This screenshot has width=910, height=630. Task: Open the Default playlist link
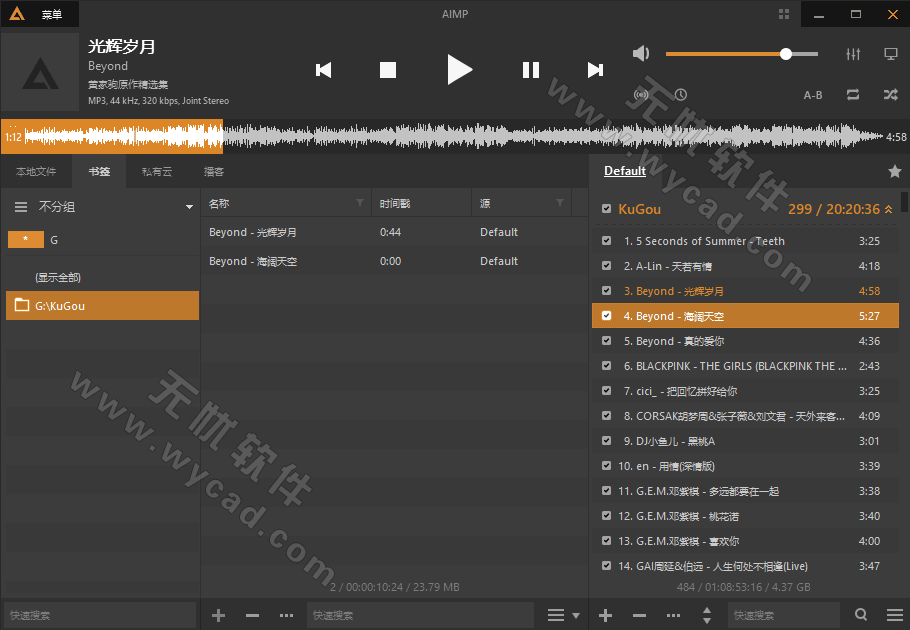625,171
